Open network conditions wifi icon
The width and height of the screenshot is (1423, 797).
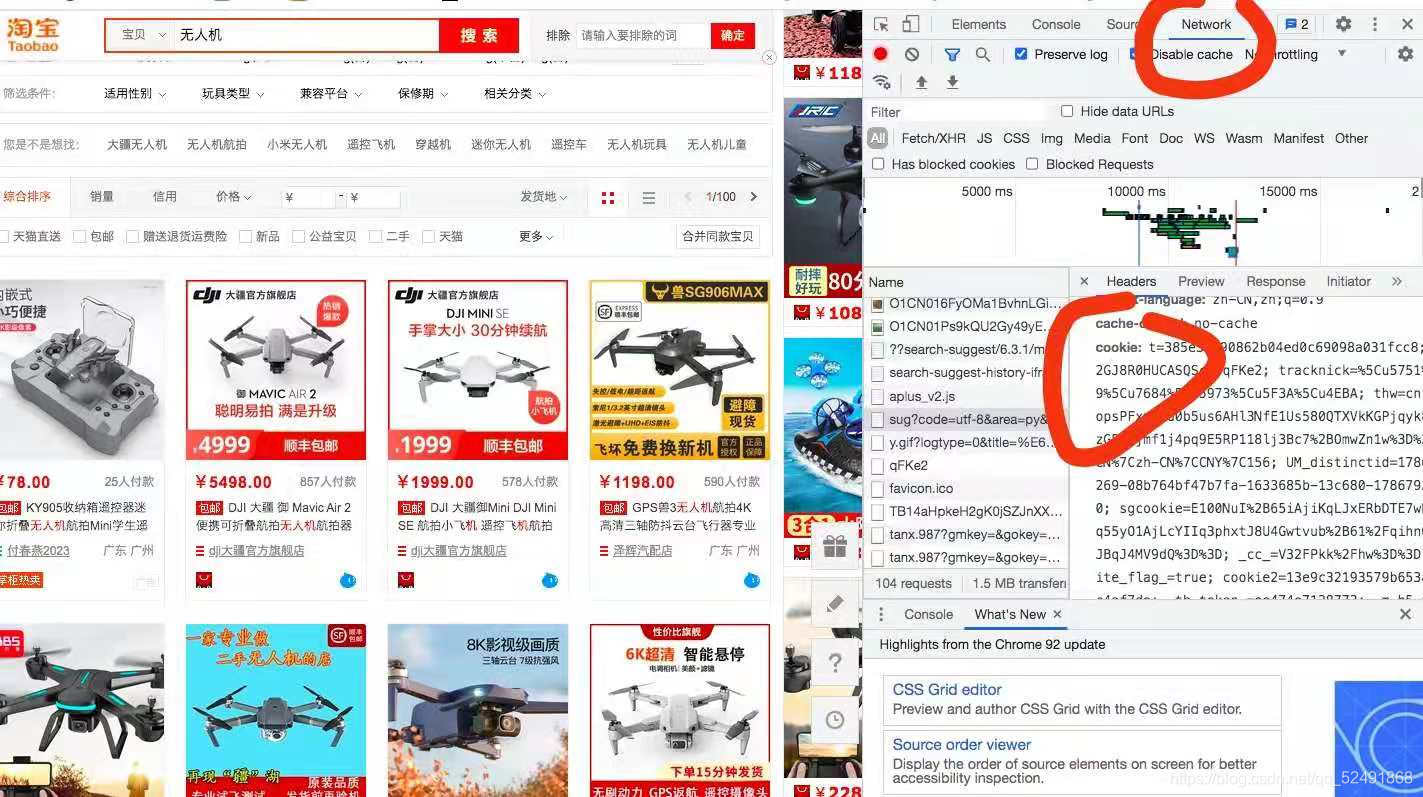(x=881, y=82)
